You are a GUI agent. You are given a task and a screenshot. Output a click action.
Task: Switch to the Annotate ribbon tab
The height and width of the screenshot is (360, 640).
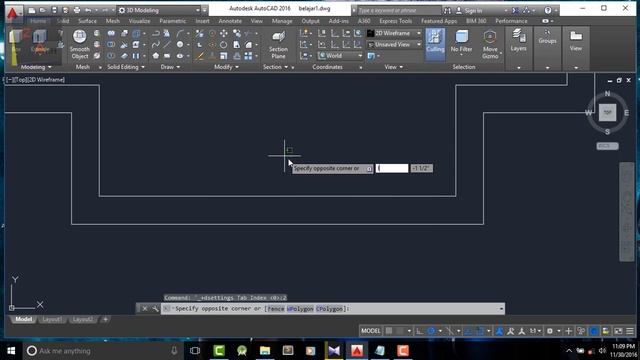click(x=230, y=21)
